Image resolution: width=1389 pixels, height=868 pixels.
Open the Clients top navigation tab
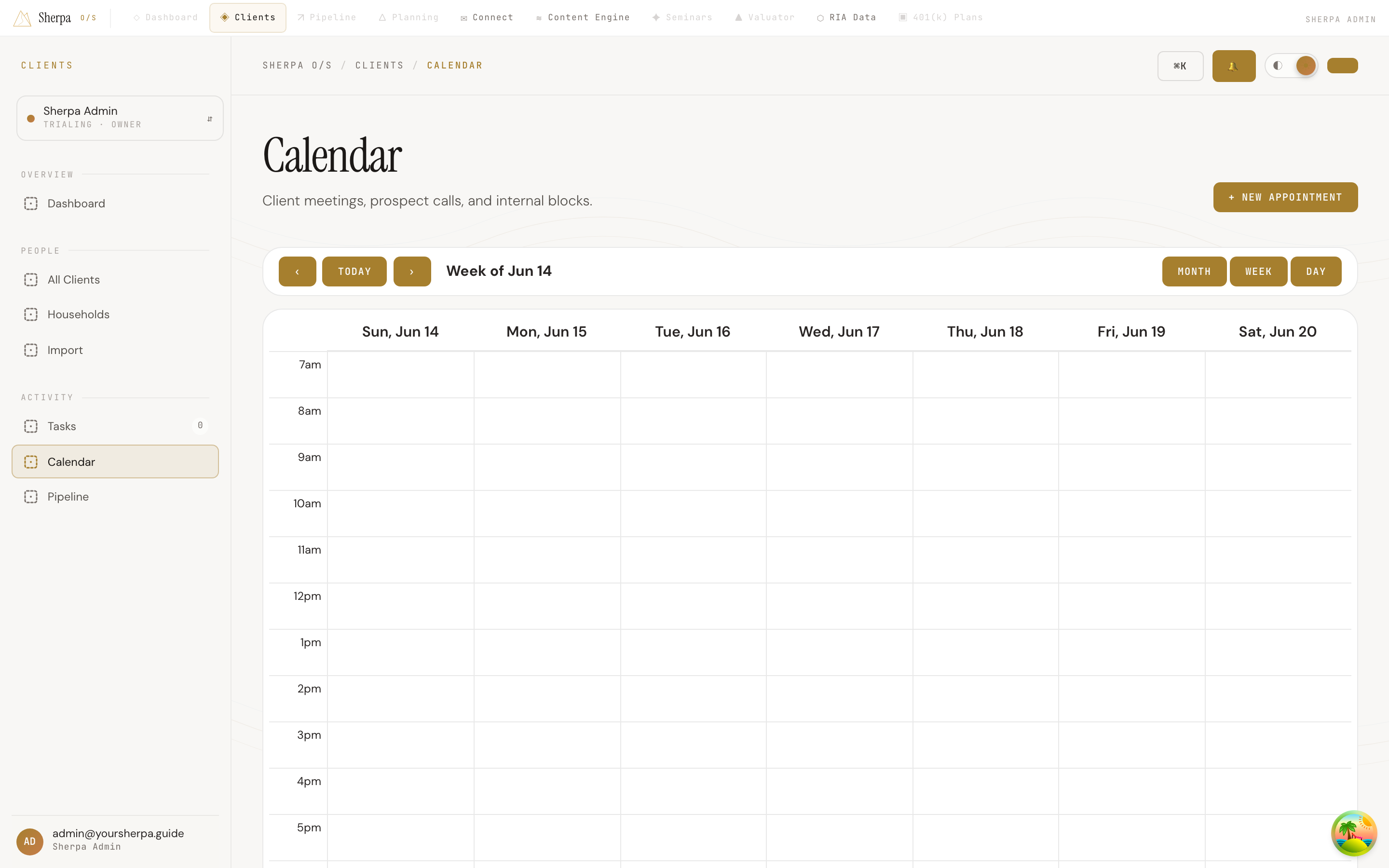(x=248, y=18)
